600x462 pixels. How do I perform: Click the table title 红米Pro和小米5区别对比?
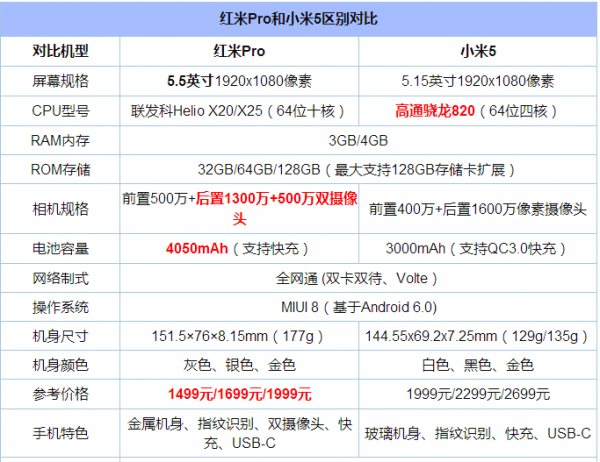coord(299,18)
